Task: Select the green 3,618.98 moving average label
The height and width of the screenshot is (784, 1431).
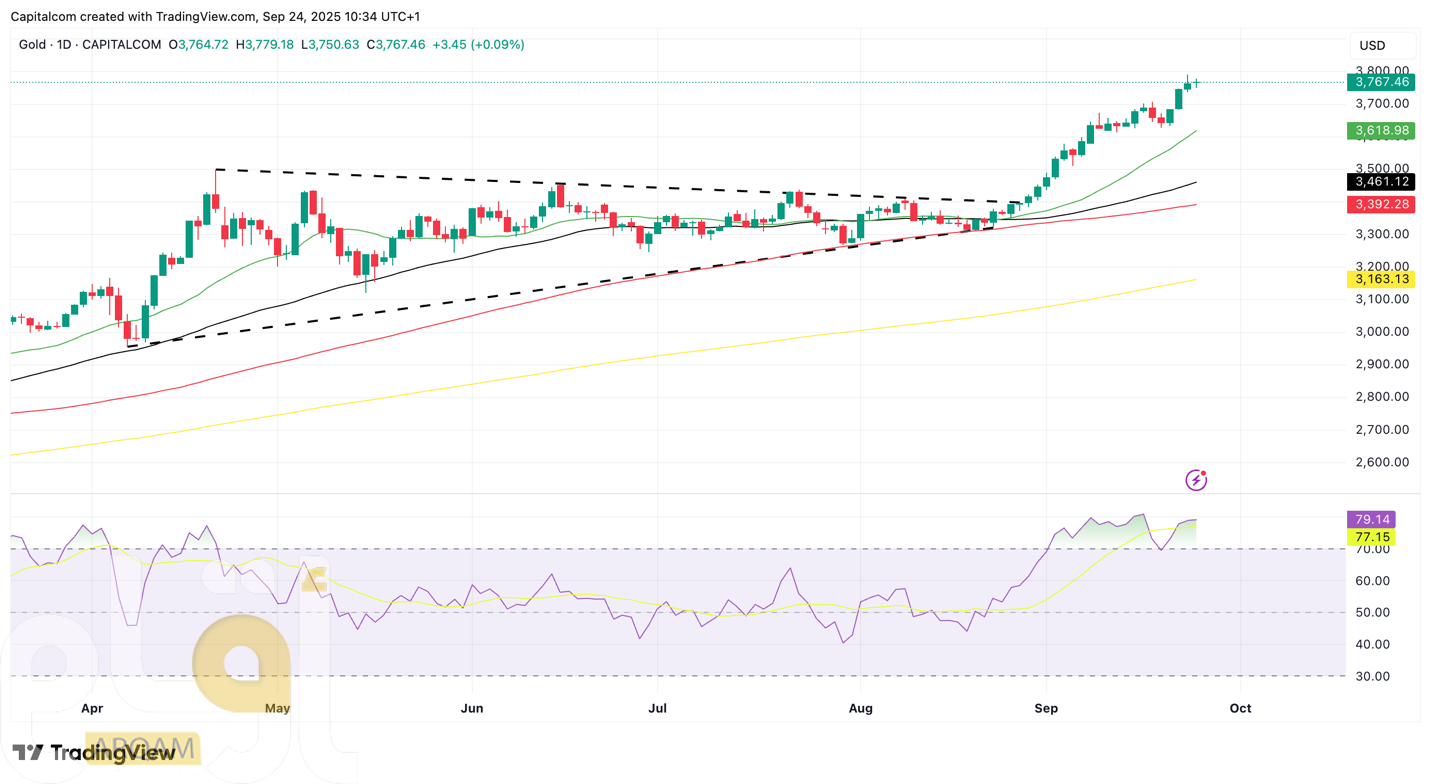Action: click(x=1381, y=130)
